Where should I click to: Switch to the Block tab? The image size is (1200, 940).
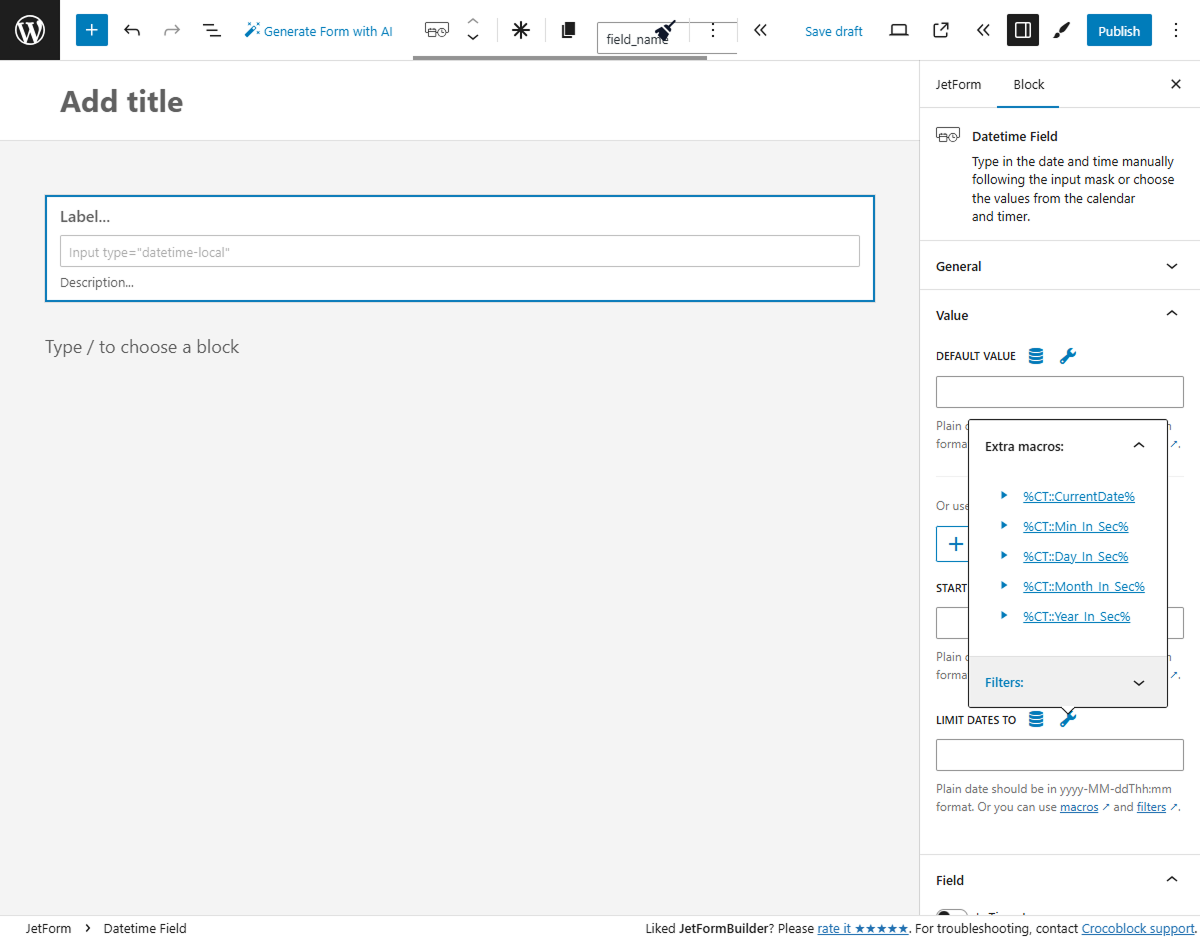[x=1028, y=85]
